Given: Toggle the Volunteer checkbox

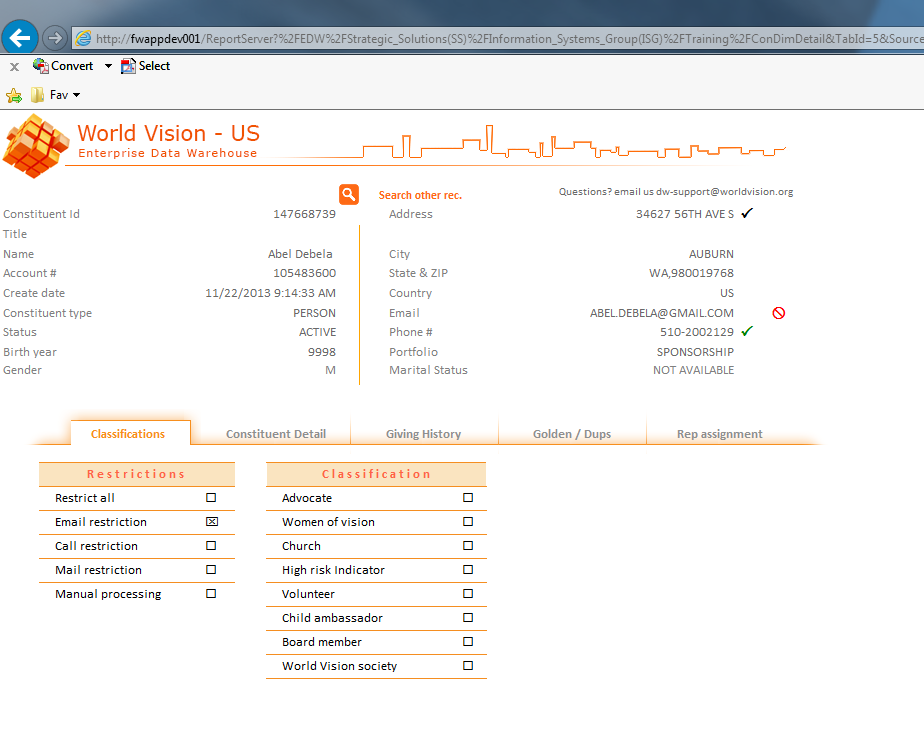Looking at the screenshot, I should [x=468, y=593].
